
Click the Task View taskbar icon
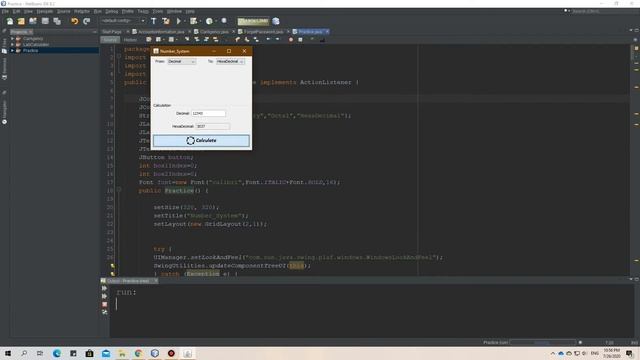point(40,353)
